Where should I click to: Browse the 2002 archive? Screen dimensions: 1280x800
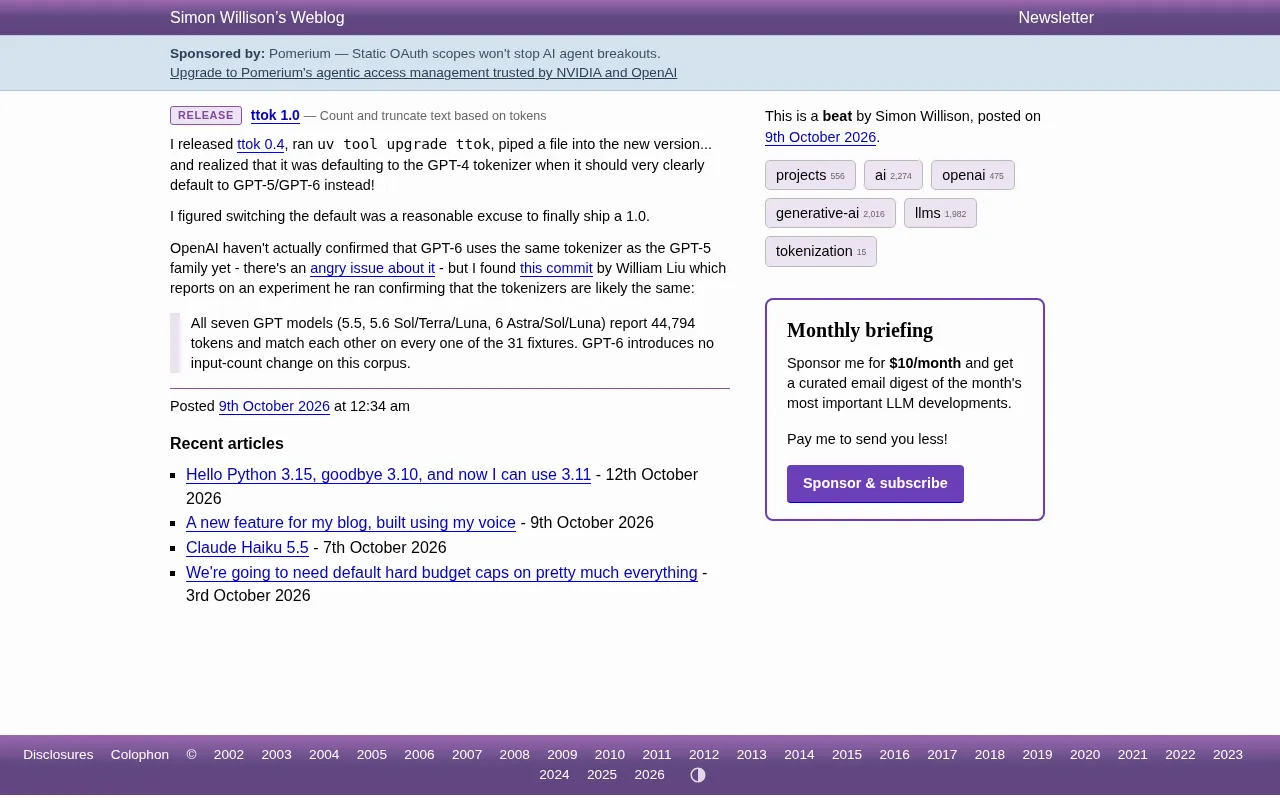click(x=229, y=755)
